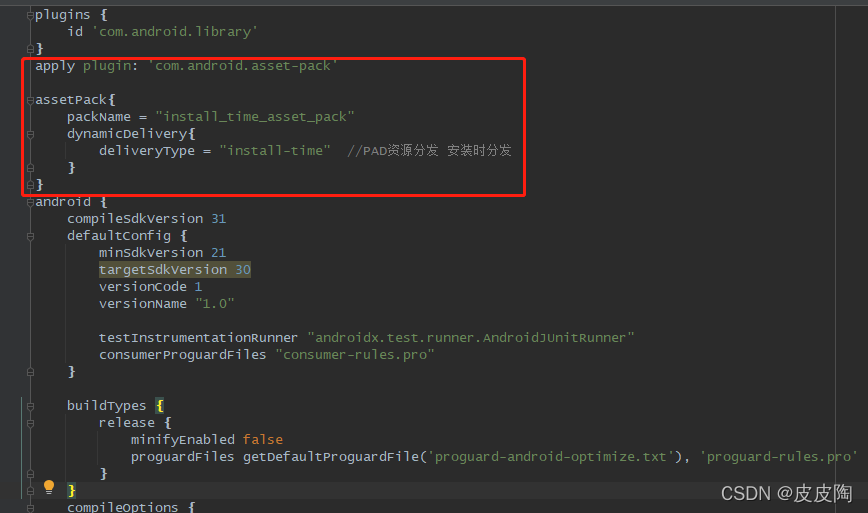Click the packName property name
This screenshot has width=868, height=513.
click(99, 117)
